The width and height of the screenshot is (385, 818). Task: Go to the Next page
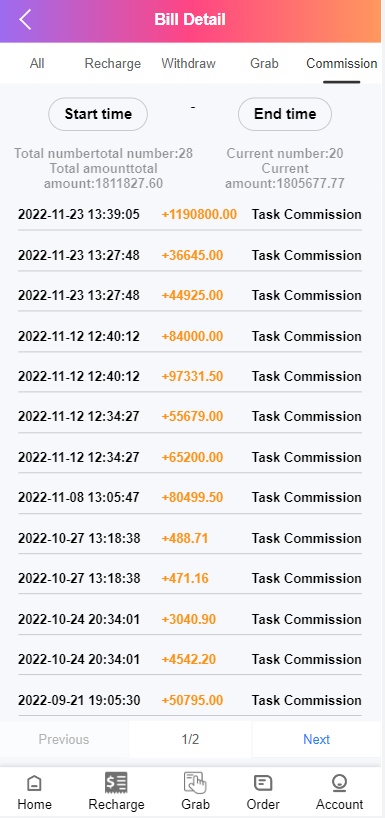[x=317, y=739]
